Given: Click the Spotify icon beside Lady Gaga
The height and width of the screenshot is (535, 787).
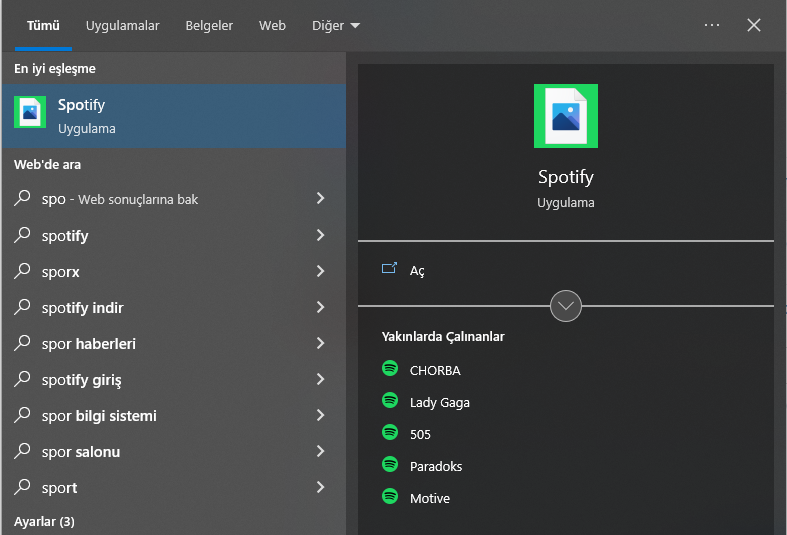Looking at the screenshot, I should point(390,401).
